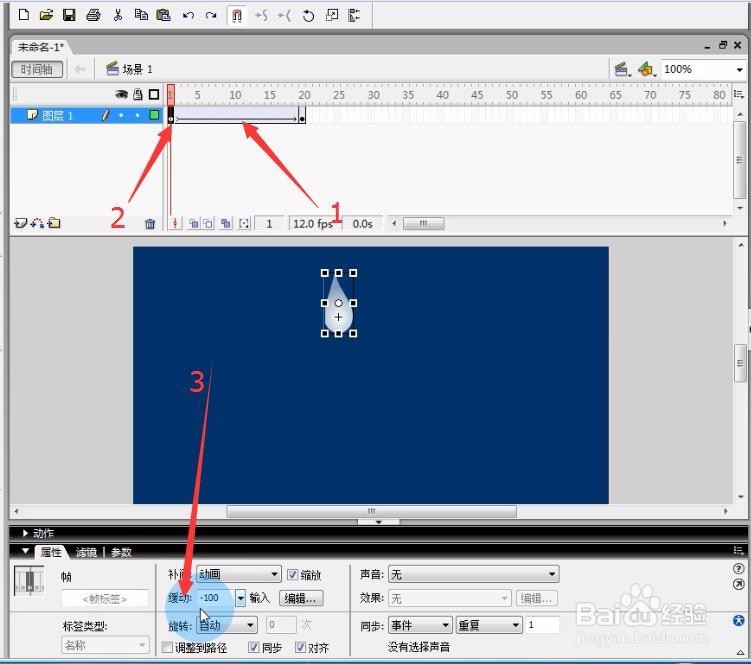Click the Delete Layer trash icon
Image resolution: width=751 pixels, height=664 pixels.
tap(150, 224)
